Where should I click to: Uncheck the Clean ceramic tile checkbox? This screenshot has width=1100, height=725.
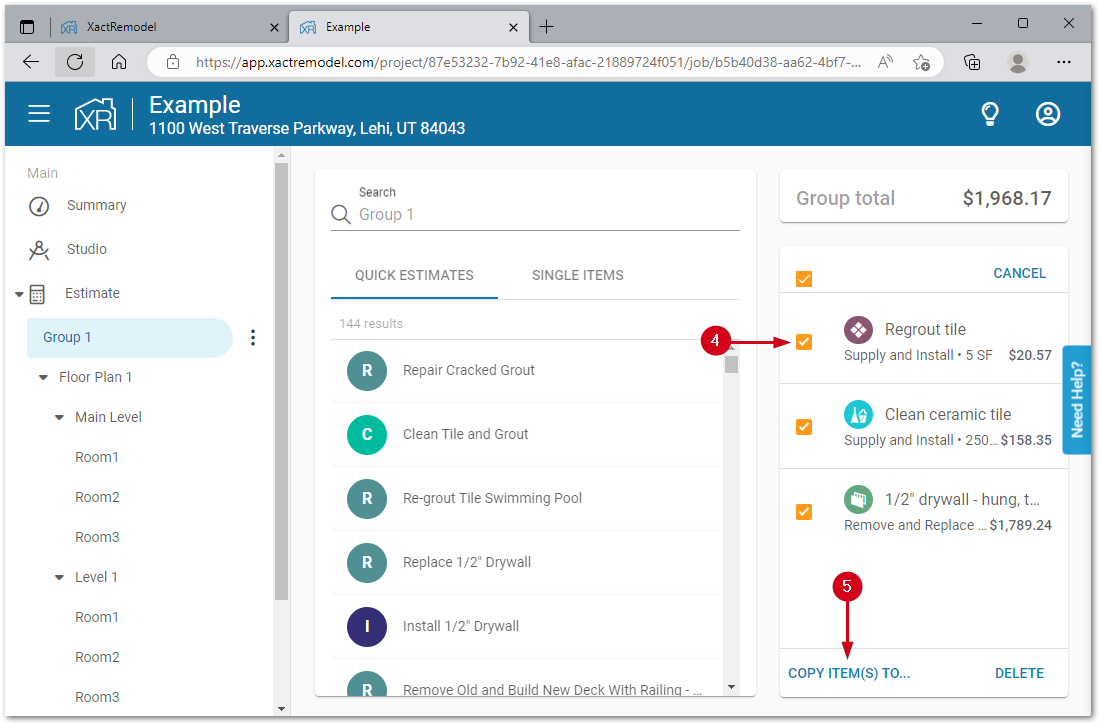pyautogui.click(x=804, y=427)
